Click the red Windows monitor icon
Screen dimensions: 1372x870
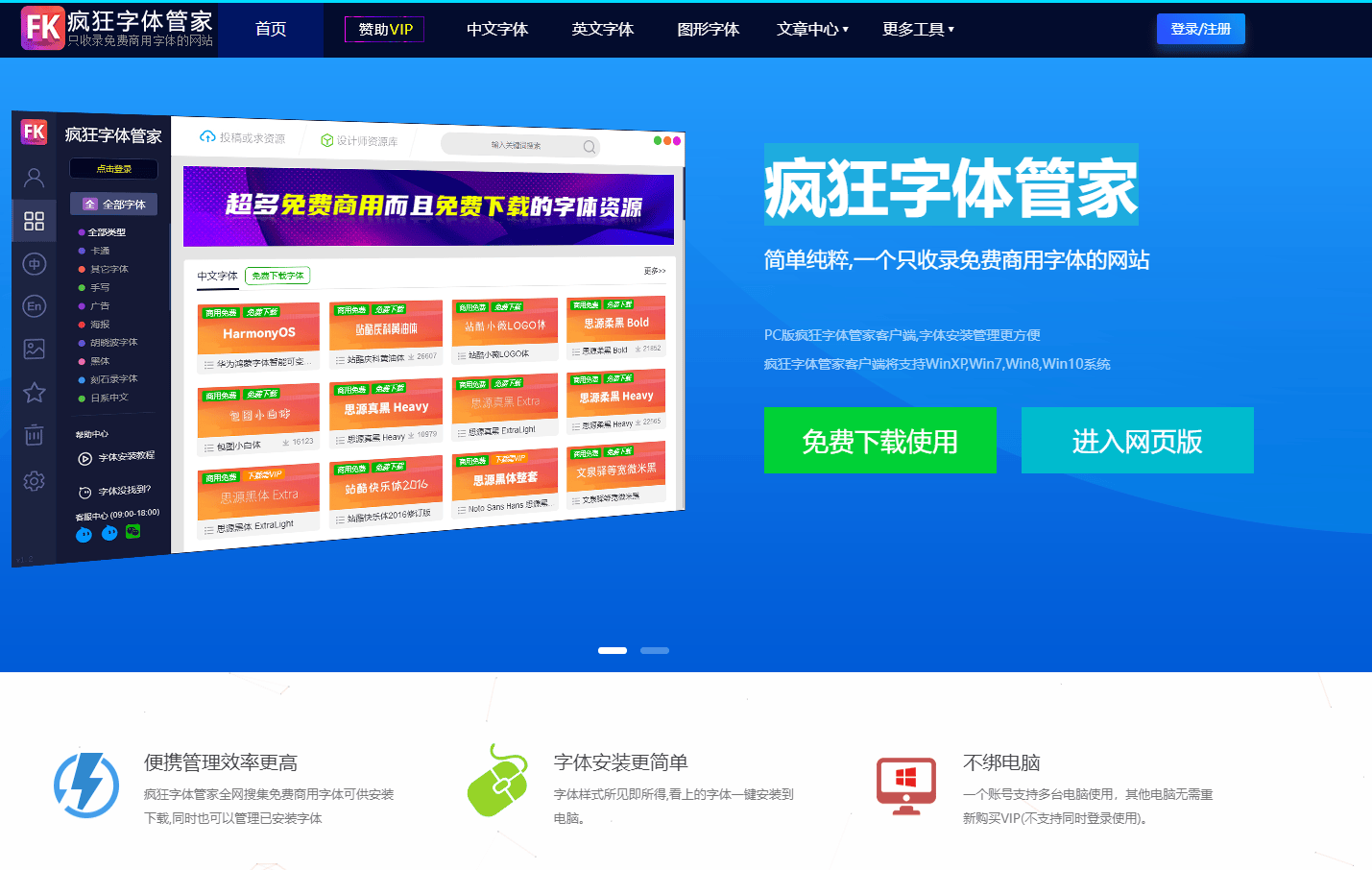pos(905,785)
